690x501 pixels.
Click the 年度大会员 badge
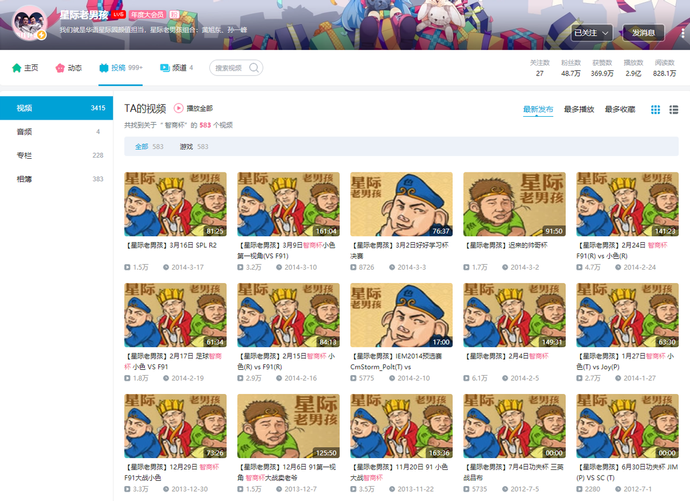147,15
